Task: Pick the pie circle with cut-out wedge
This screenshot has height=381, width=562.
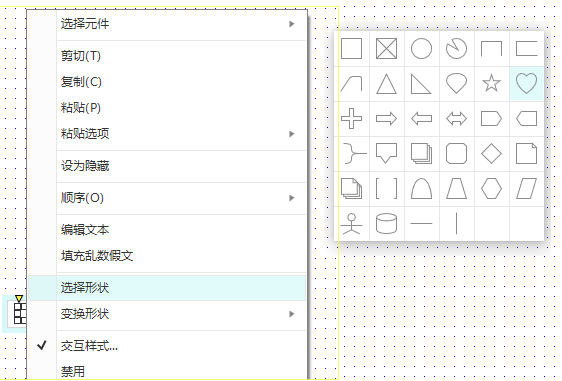Action: (456, 48)
